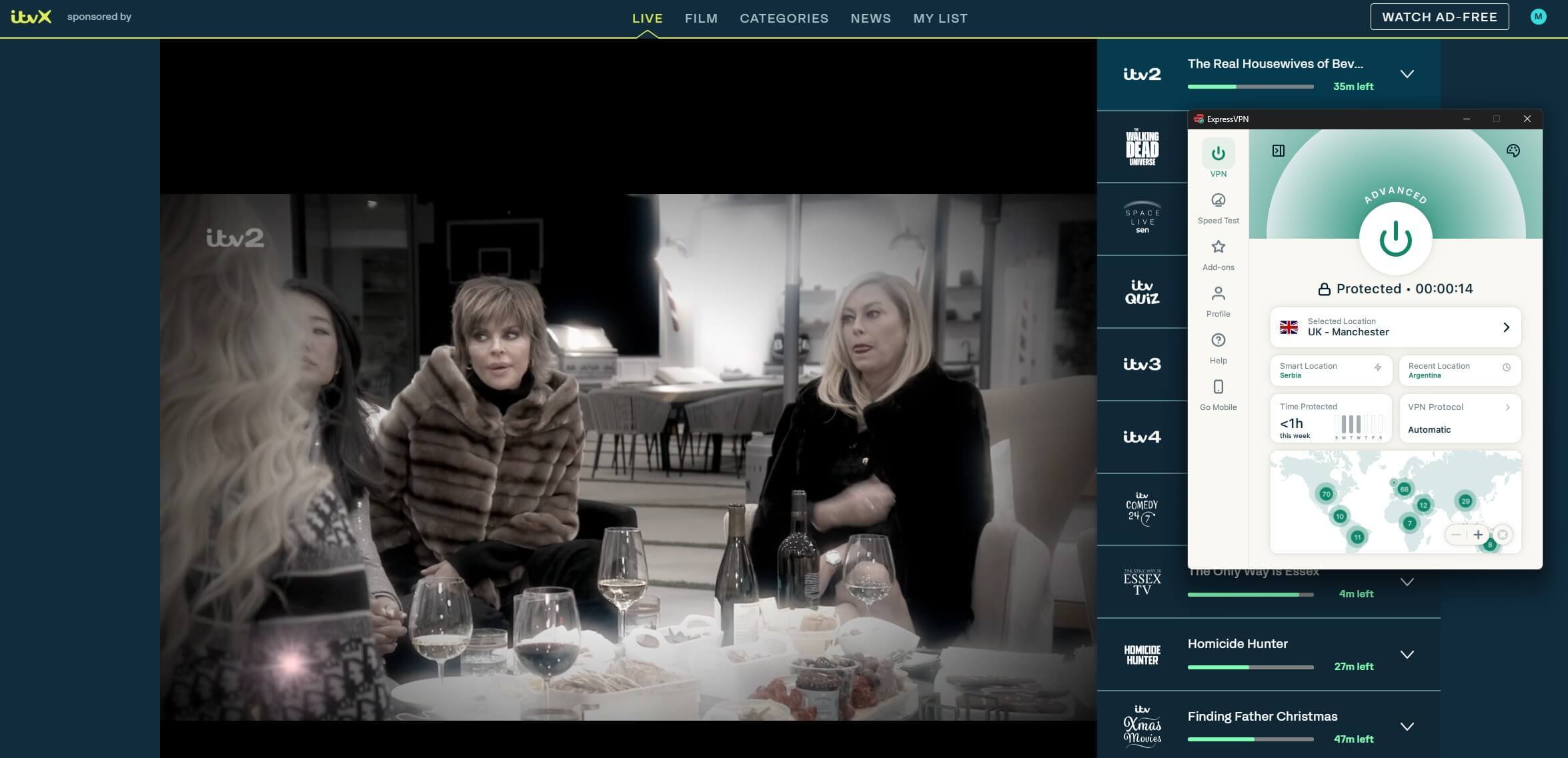Click the Smart Location lightning icon
Viewport: 1568px width, 758px height.
tap(1377, 367)
